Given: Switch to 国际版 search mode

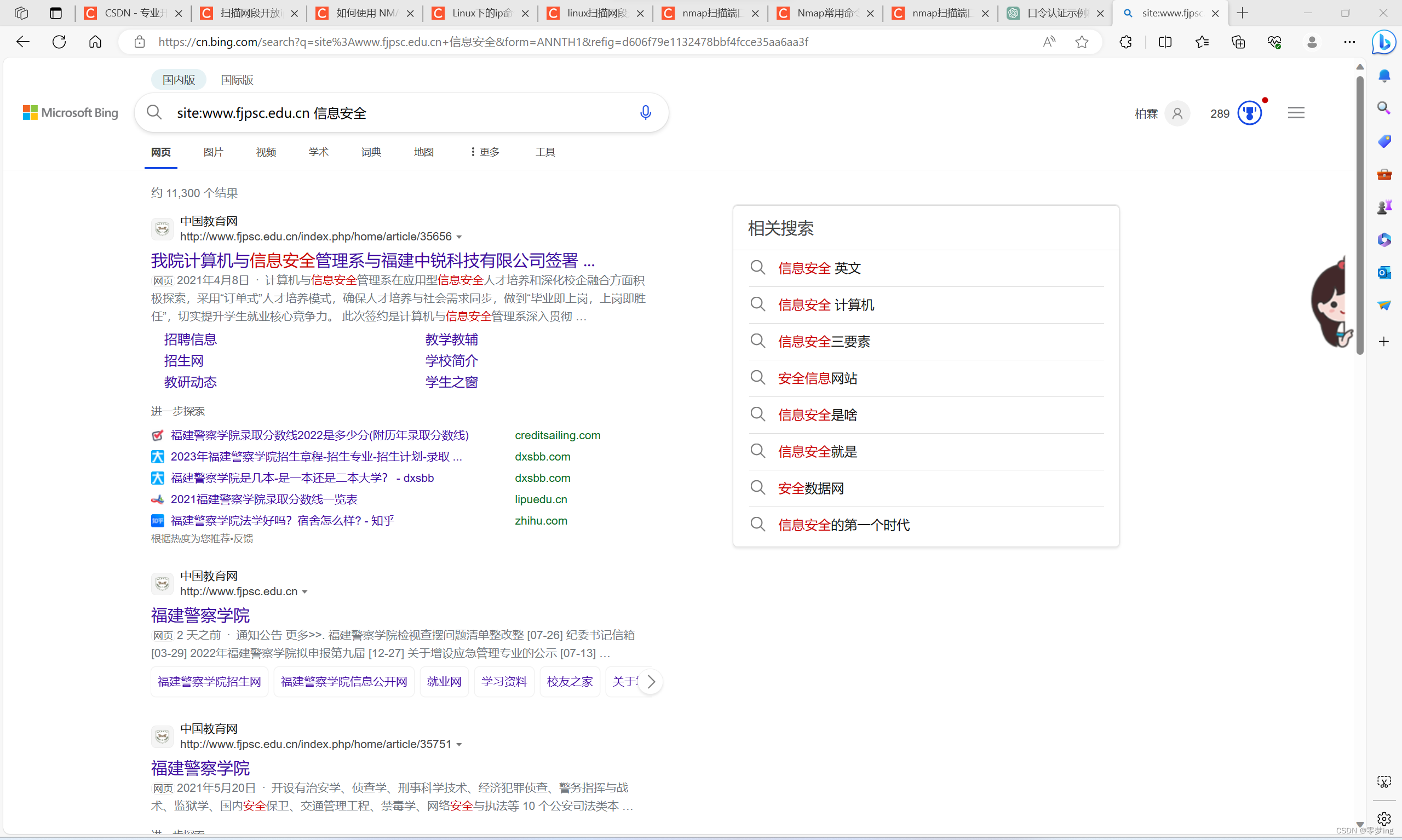Looking at the screenshot, I should click(237, 80).
